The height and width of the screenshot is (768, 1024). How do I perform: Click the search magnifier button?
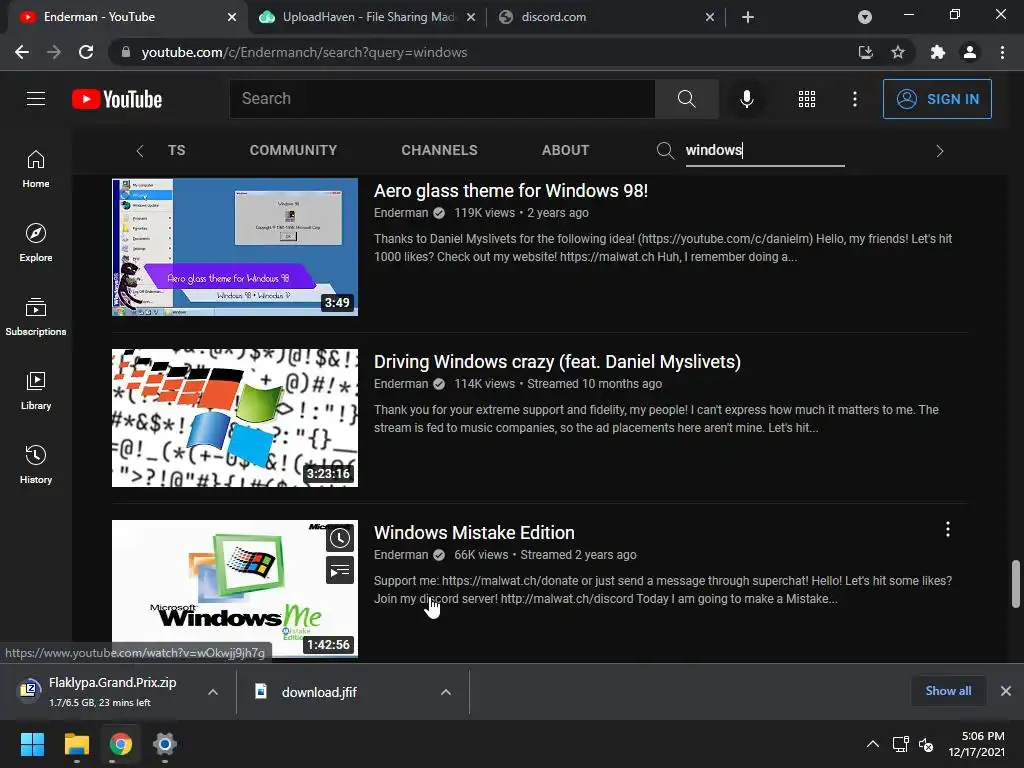[686, 99]
